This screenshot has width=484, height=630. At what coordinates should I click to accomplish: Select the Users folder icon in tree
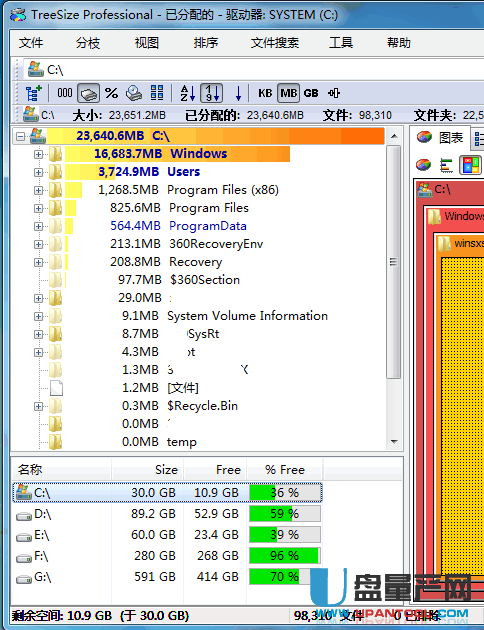coord(55,172)
